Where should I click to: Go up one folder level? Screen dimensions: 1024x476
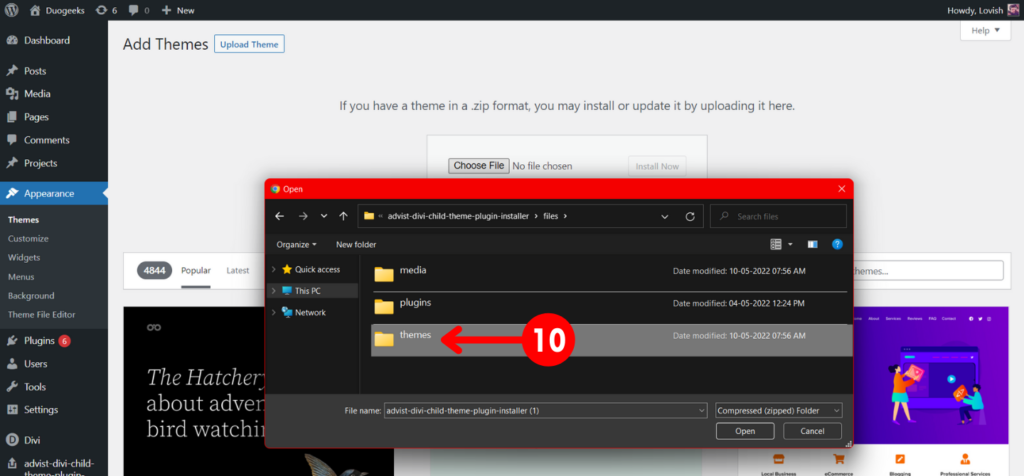coord(344,216)
